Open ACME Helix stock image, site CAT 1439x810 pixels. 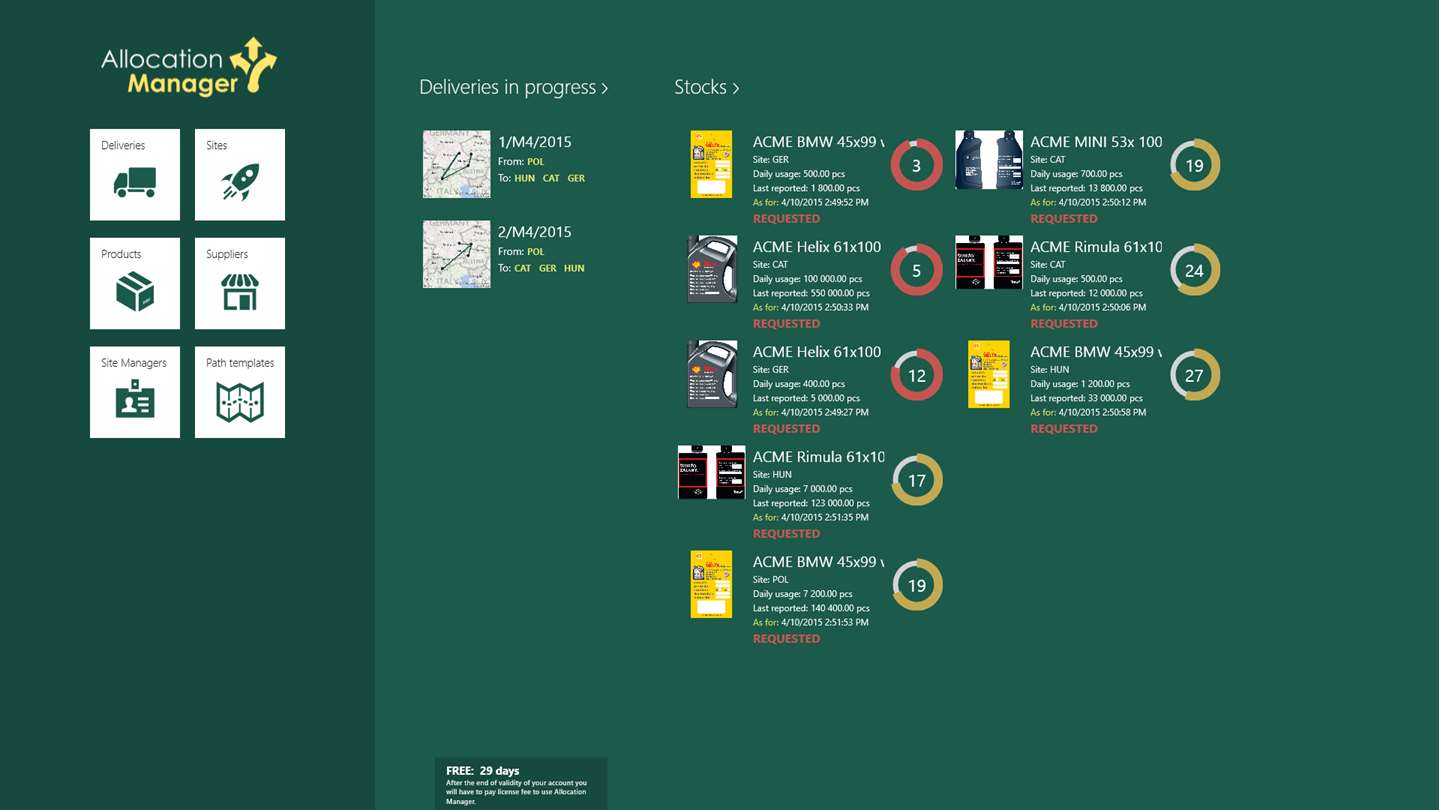tap(712, 269)
